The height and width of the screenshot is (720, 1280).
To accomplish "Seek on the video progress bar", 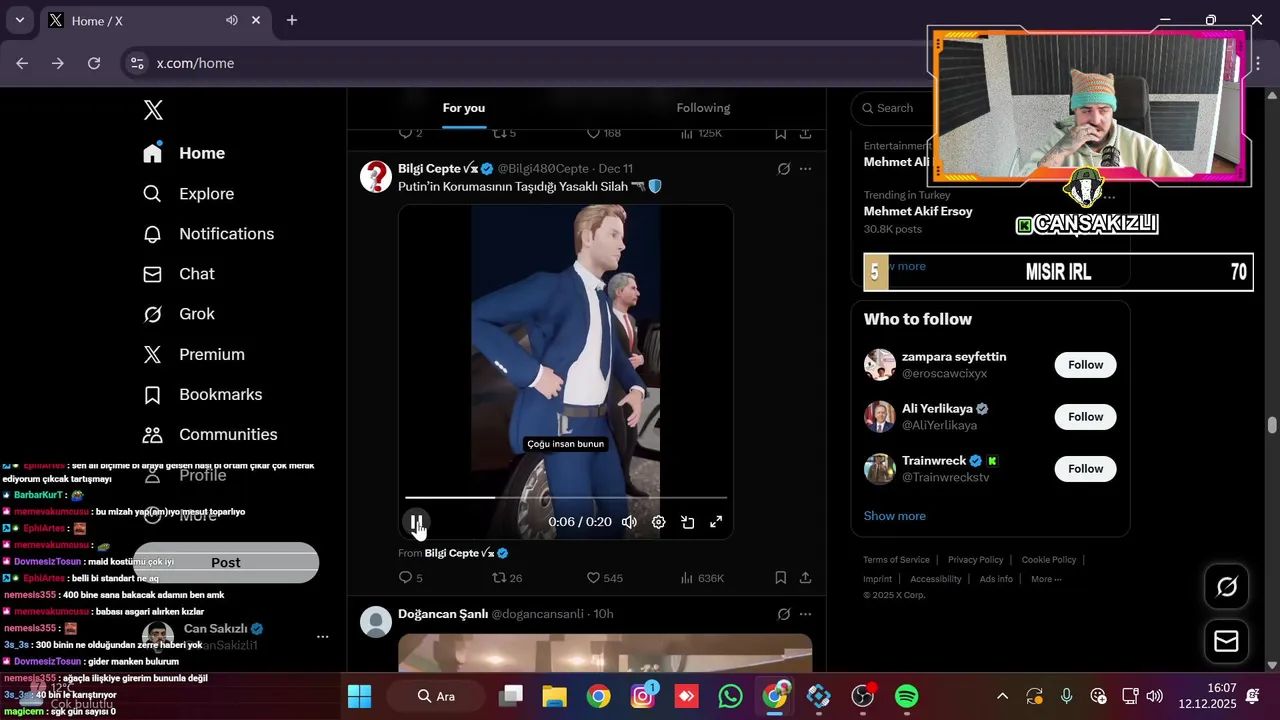I will point(566,497).
